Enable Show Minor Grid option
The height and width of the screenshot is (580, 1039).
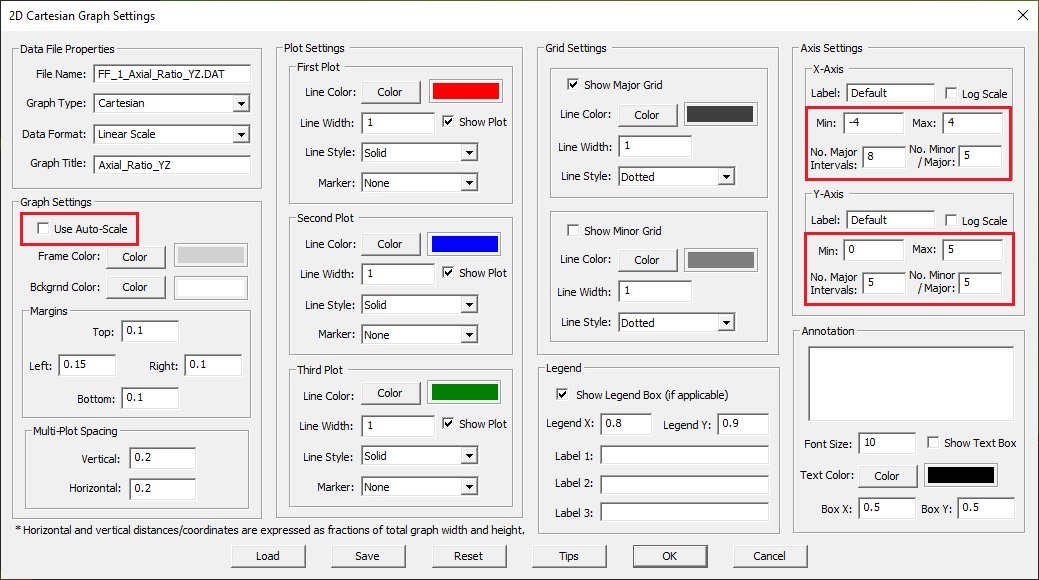[x=573, y=231]
